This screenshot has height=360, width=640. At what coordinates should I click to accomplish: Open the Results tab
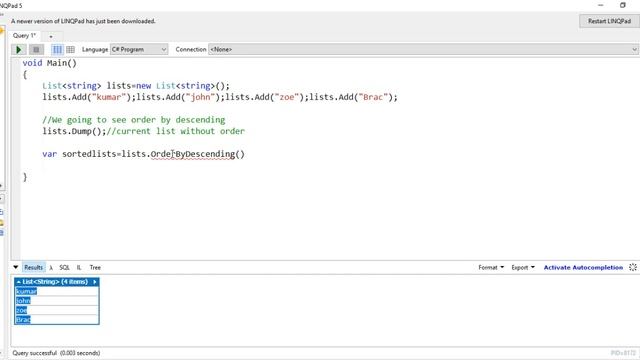[33, 267]
